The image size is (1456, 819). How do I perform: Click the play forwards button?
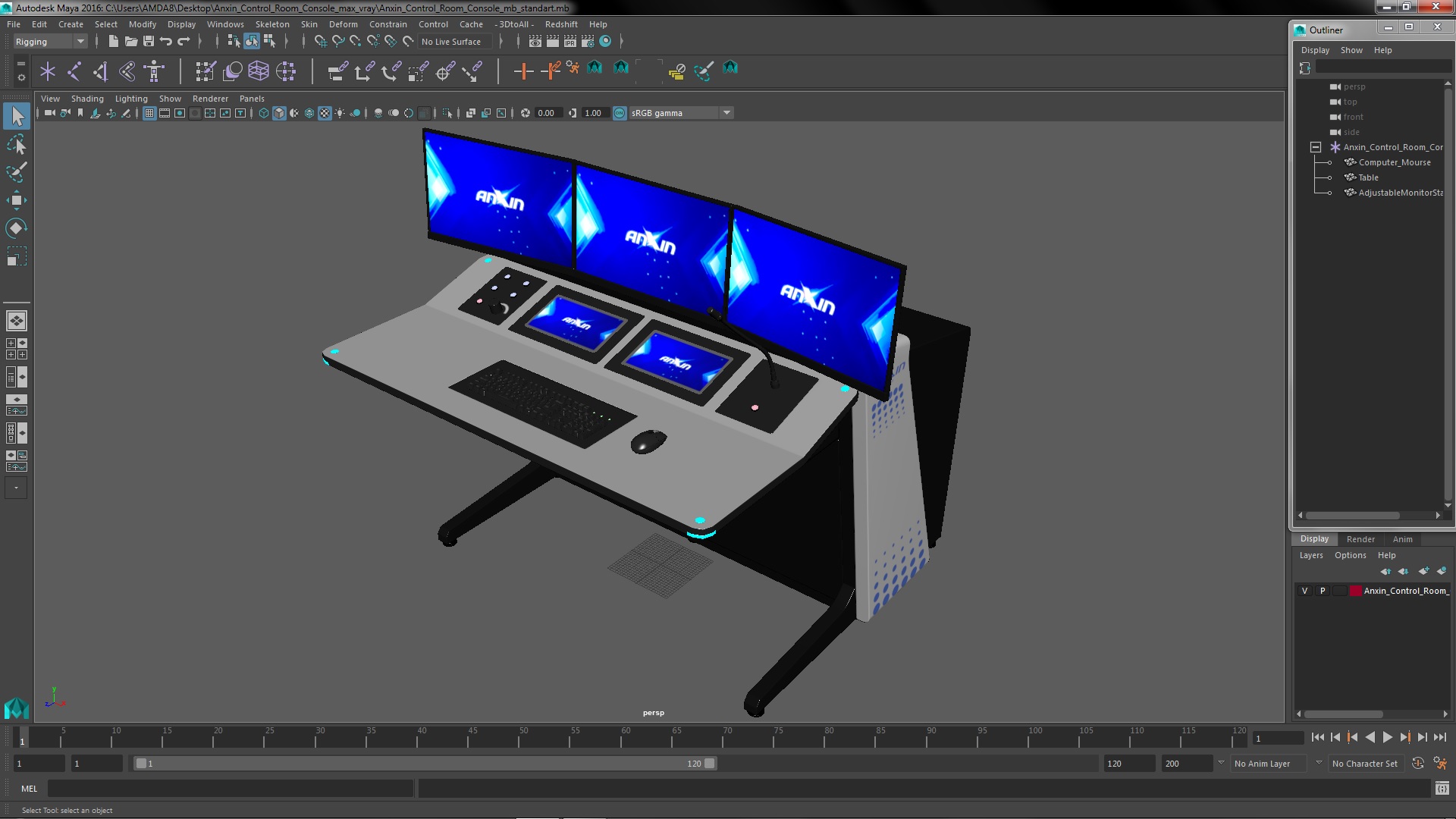click(x=1387, y=737)
